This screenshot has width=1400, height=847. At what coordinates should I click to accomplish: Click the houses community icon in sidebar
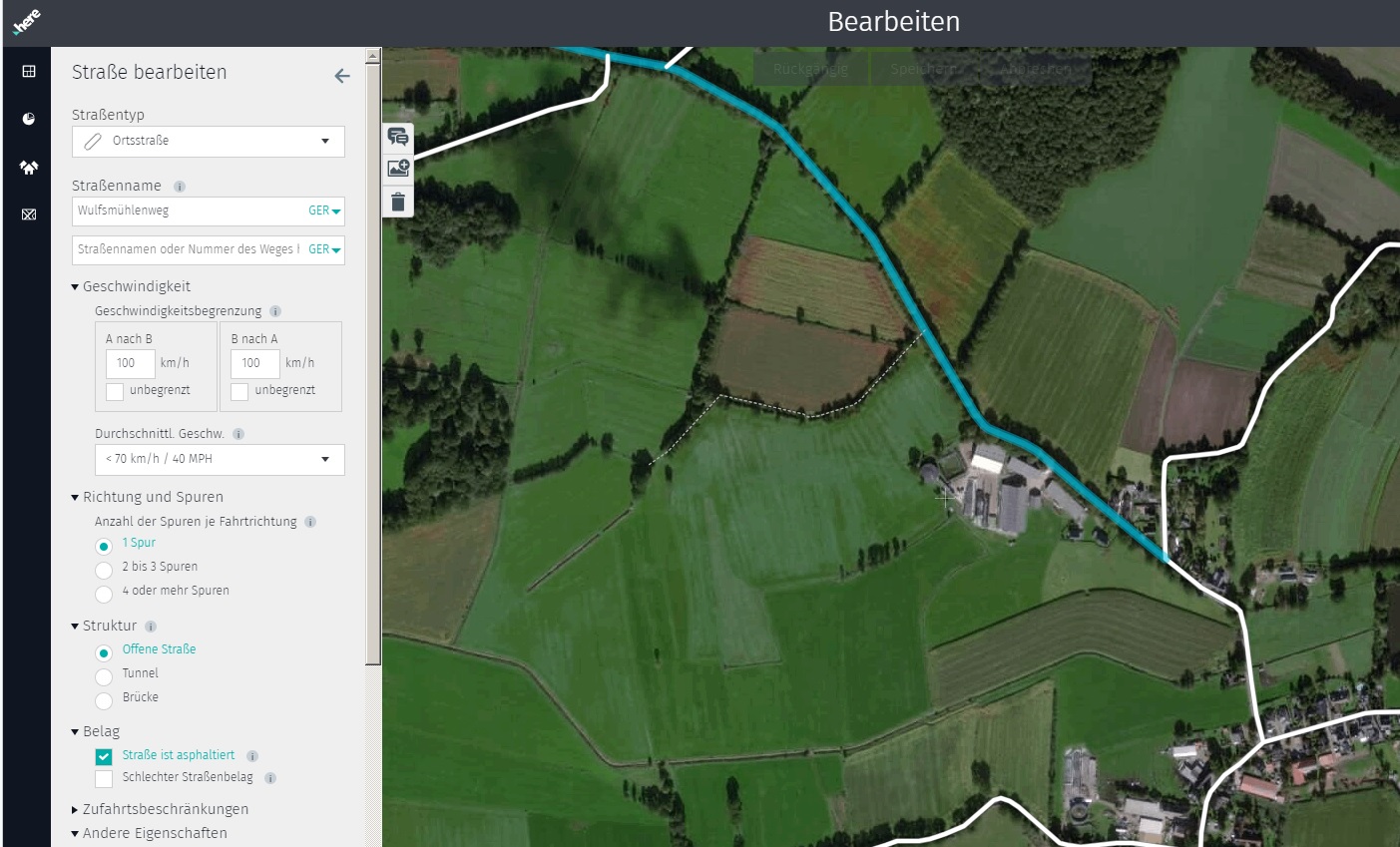tap(28, 168)
